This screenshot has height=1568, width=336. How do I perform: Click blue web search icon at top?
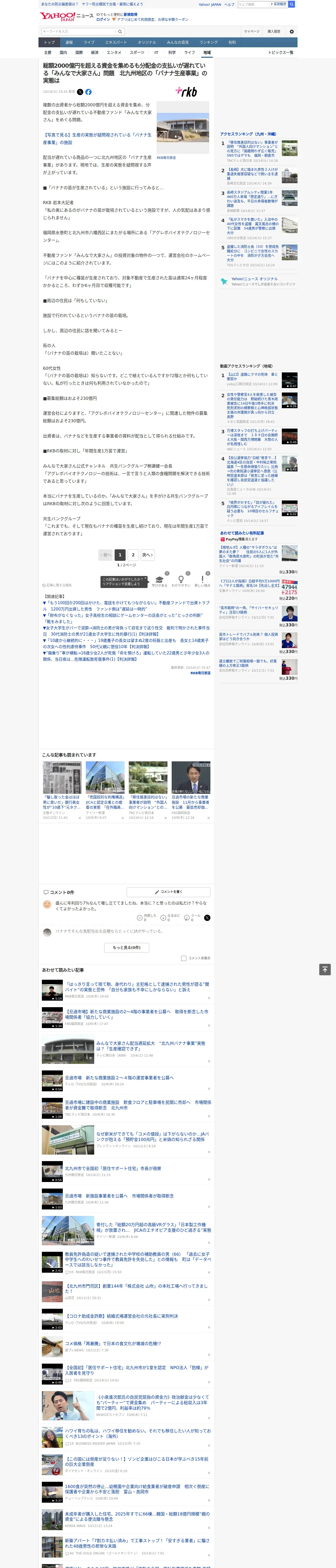tap(292, 4)
